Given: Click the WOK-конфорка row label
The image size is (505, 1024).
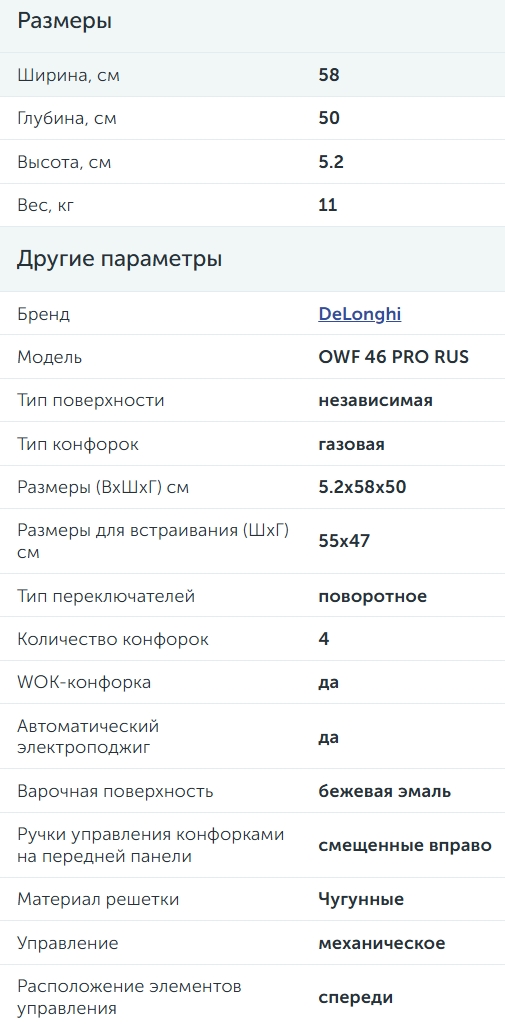Looking at the screenshot, I should pos(84,682).
